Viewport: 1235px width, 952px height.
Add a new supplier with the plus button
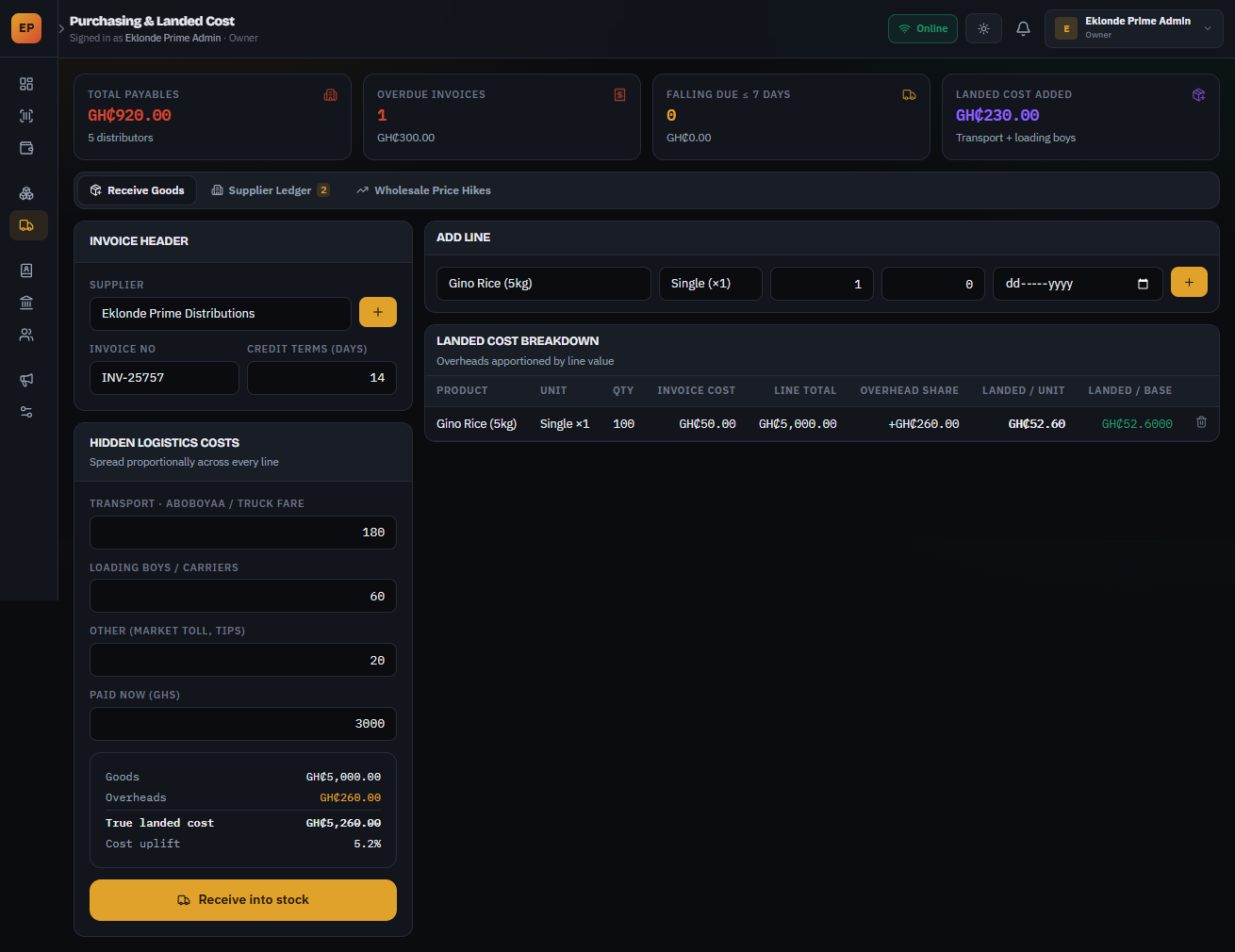coord(378,312)
